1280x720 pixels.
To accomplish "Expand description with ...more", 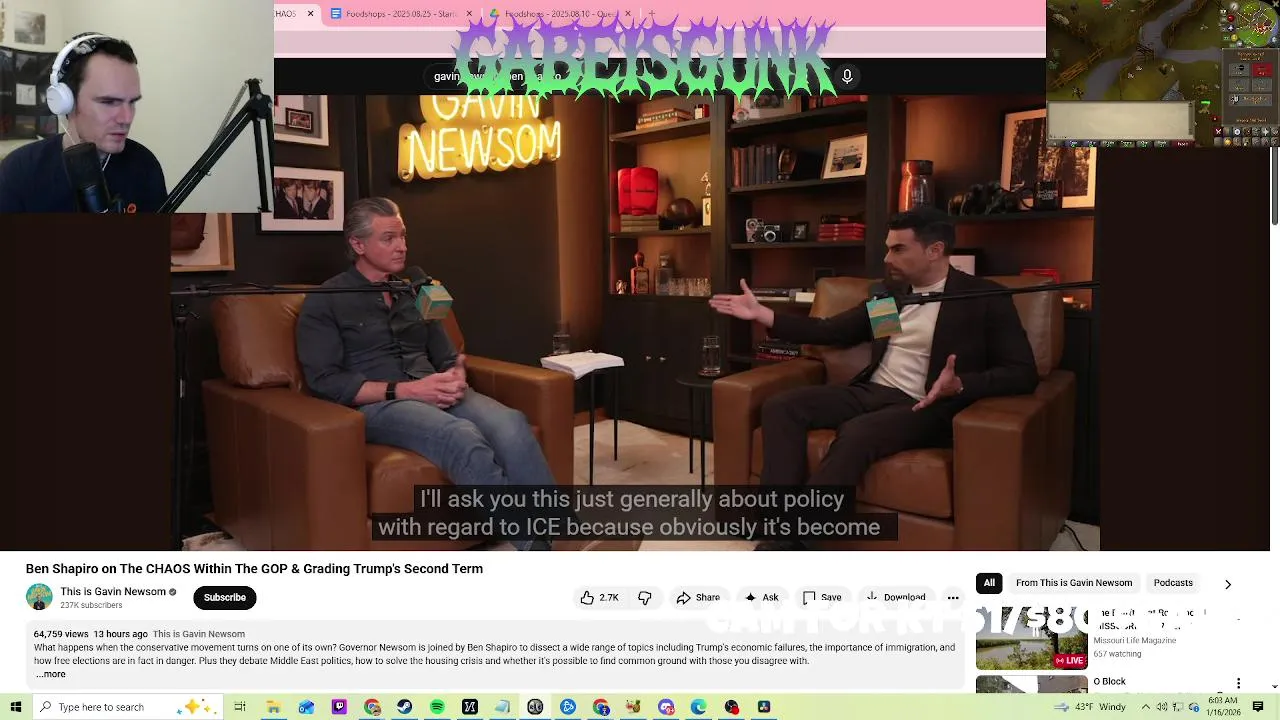I will pos(50,674).
